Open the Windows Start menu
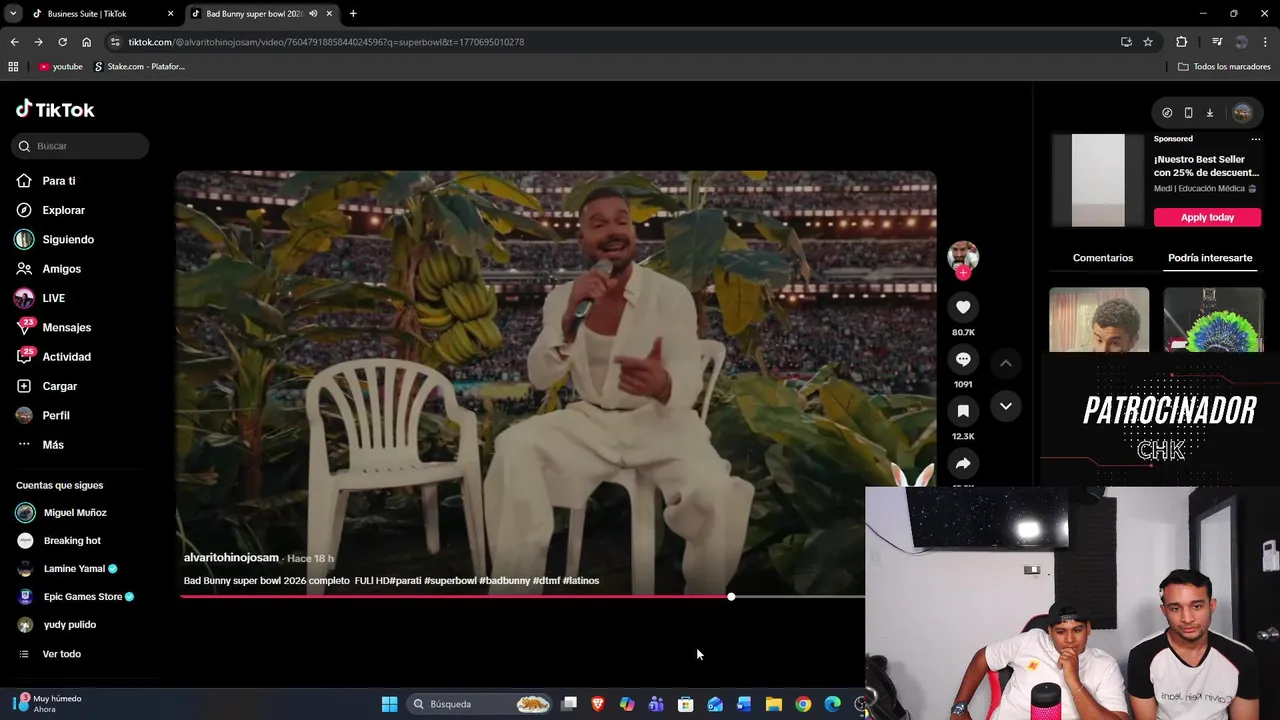 click(390, 704)
